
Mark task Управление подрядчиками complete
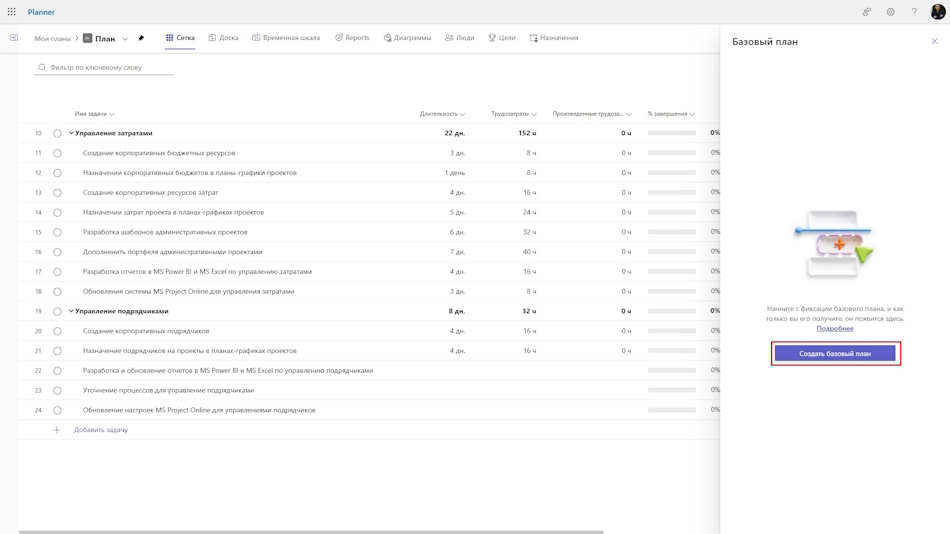point(57,312)
